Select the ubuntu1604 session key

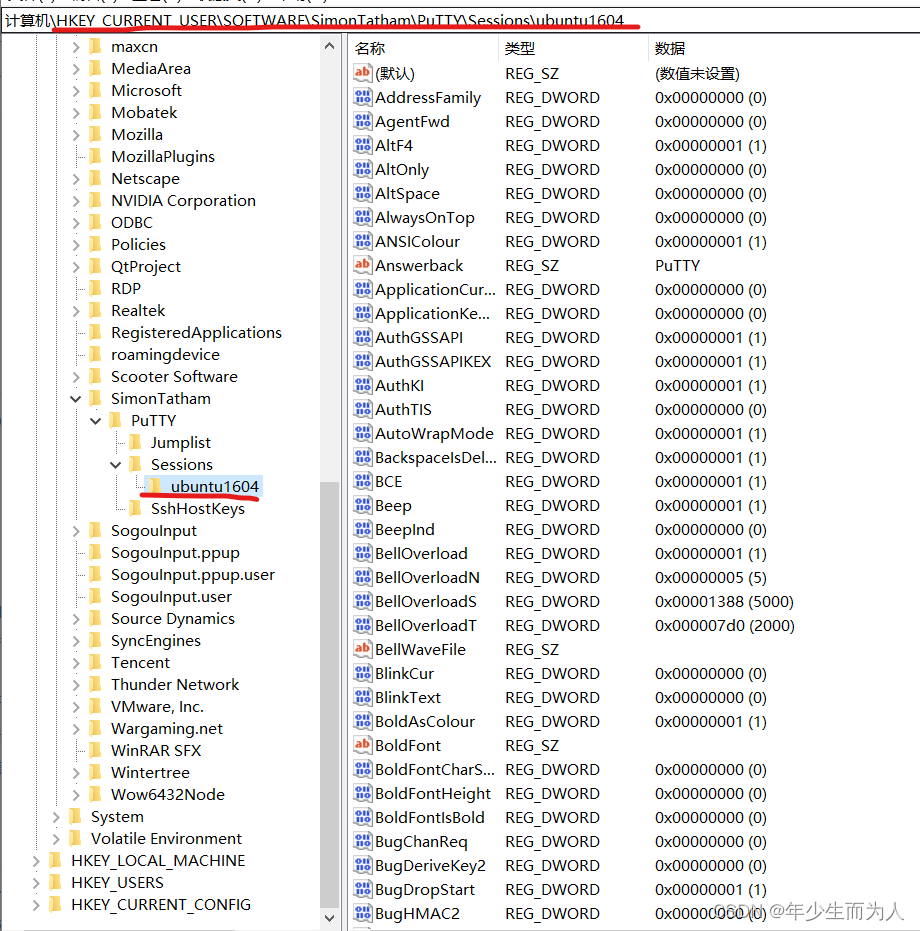pyautogui.click(x=214, y=486)
